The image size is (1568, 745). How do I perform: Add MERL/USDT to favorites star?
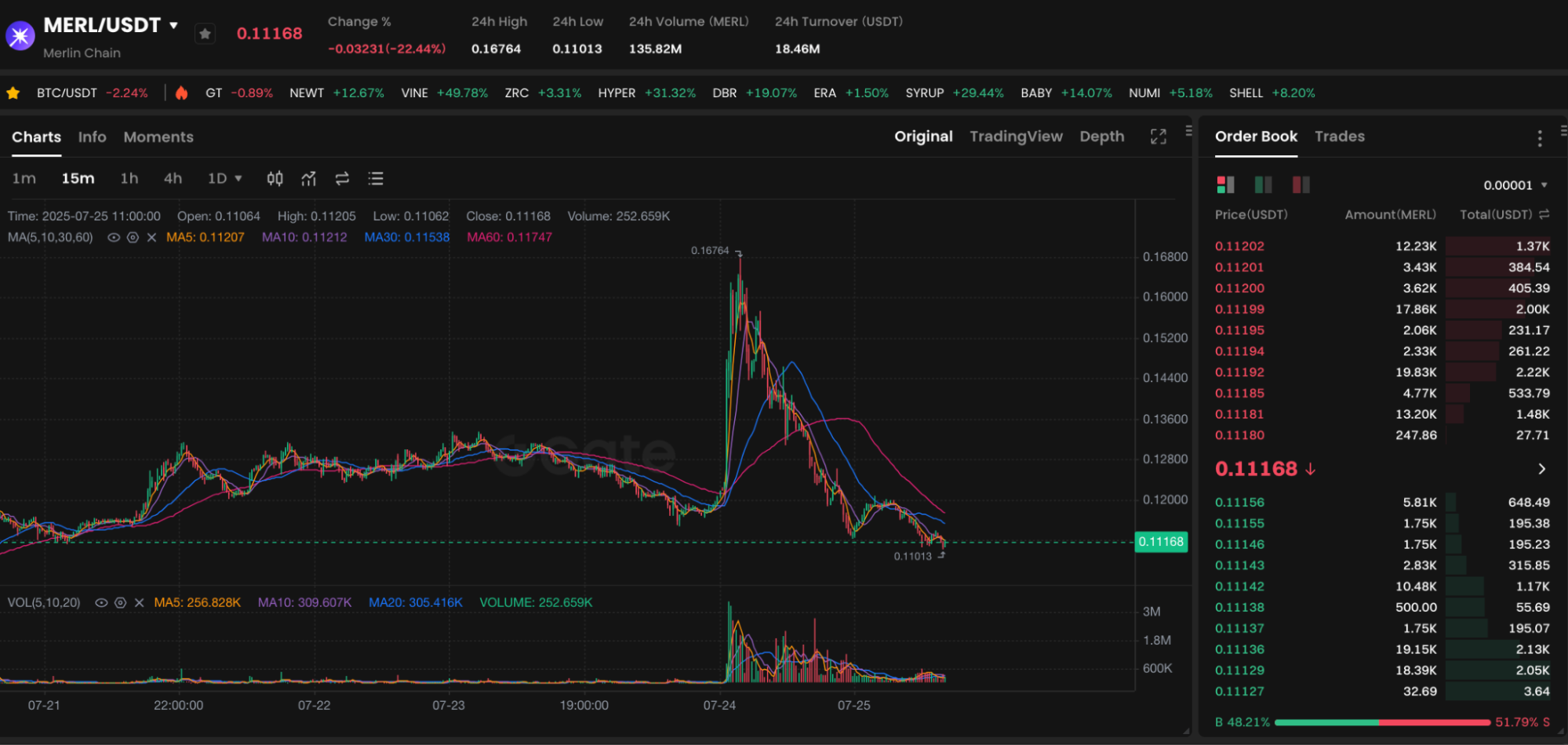(205, 34)
